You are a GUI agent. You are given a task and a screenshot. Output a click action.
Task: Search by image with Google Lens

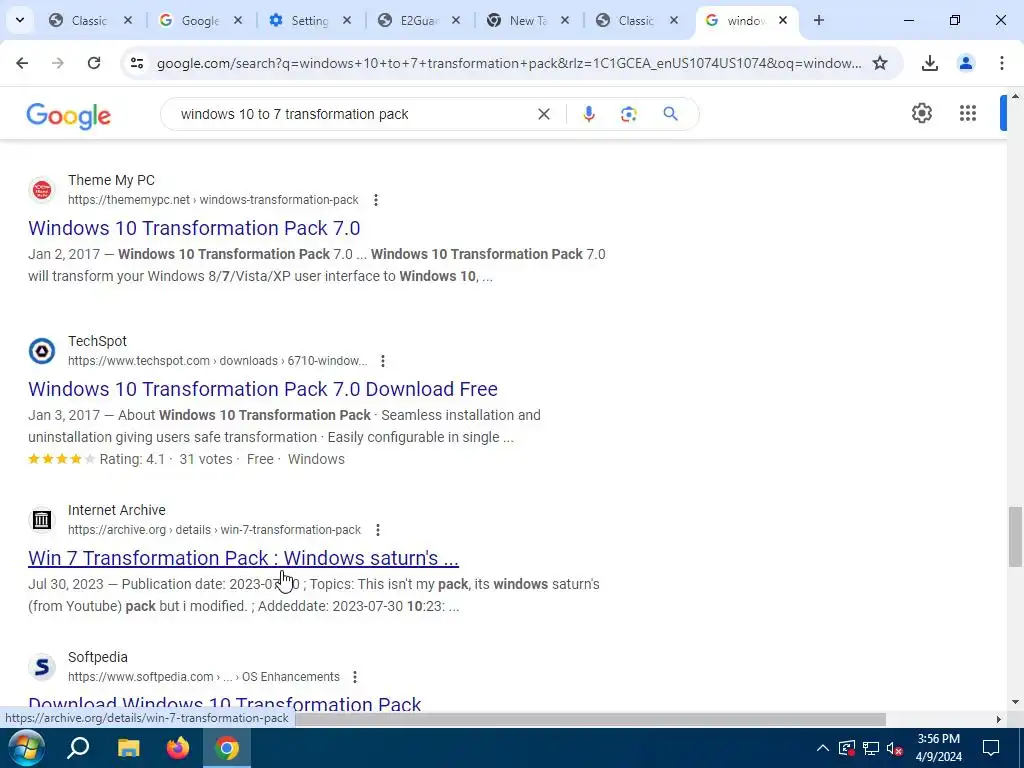[628, 114]
